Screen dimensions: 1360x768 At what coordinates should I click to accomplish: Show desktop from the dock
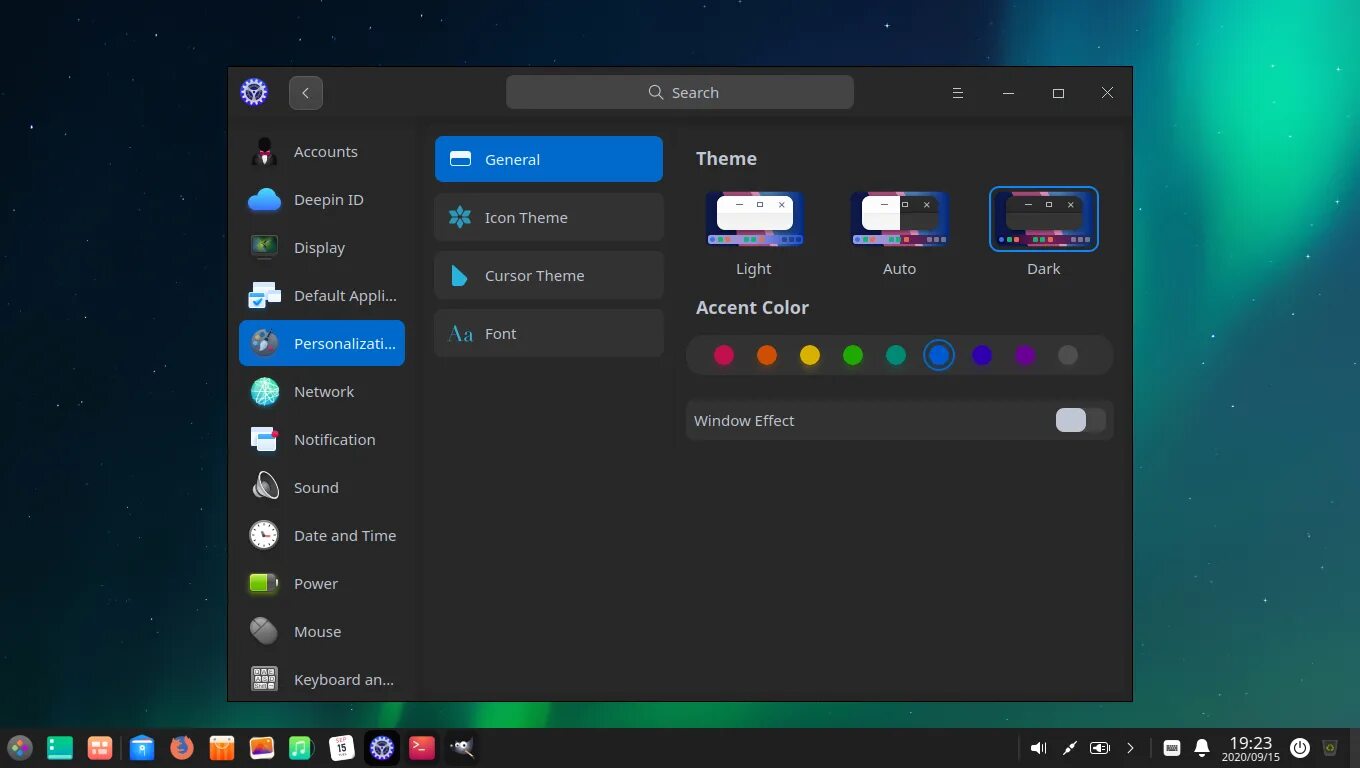click(60, 747)
